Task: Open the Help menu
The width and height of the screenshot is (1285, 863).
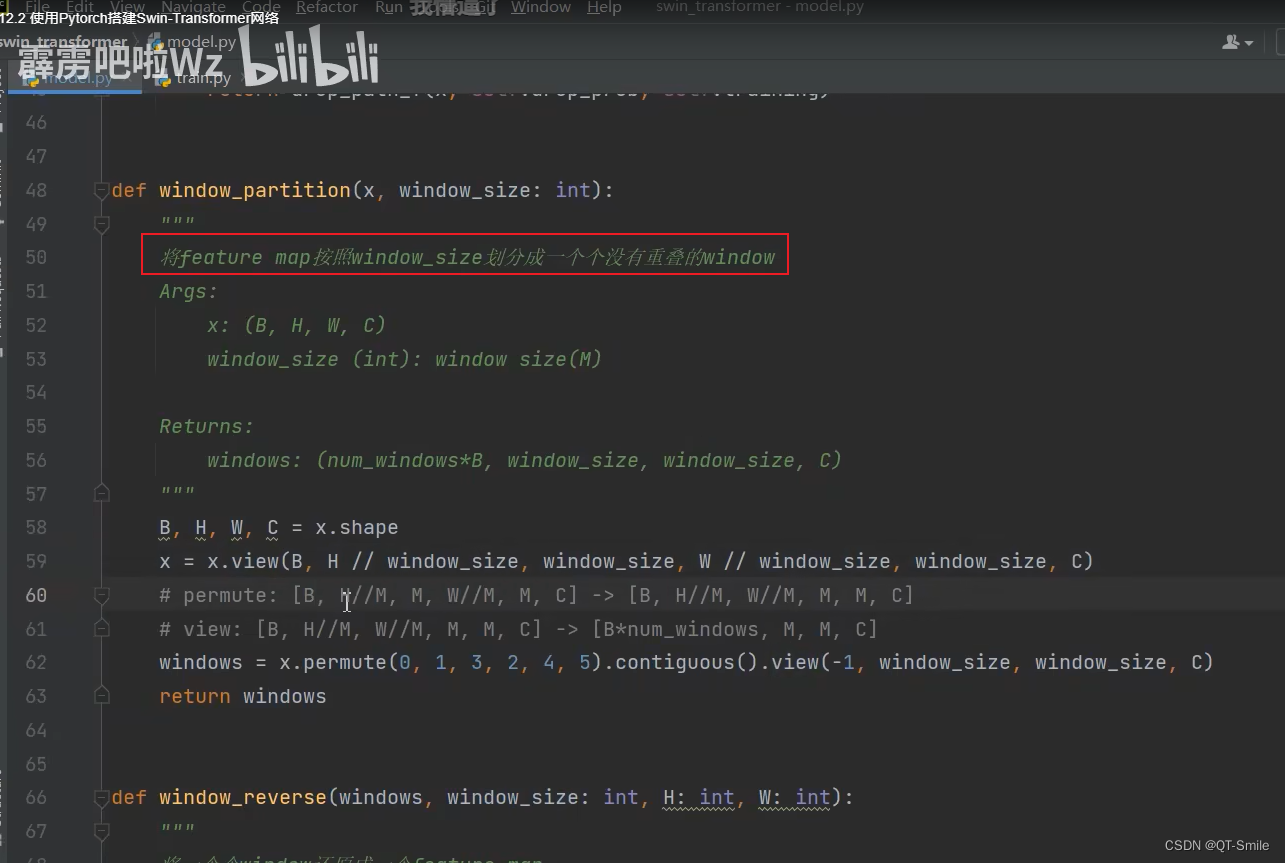Action: [x=604, y=7]
